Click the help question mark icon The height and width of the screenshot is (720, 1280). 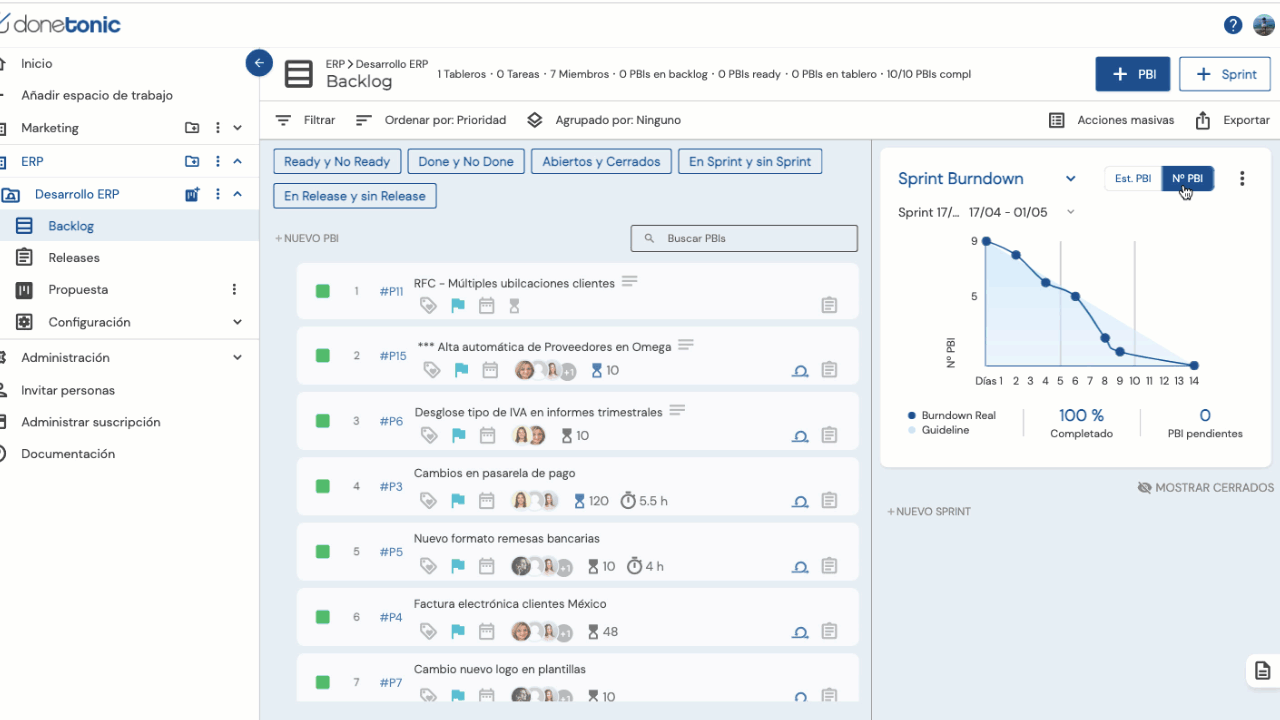coord(1233,25)
